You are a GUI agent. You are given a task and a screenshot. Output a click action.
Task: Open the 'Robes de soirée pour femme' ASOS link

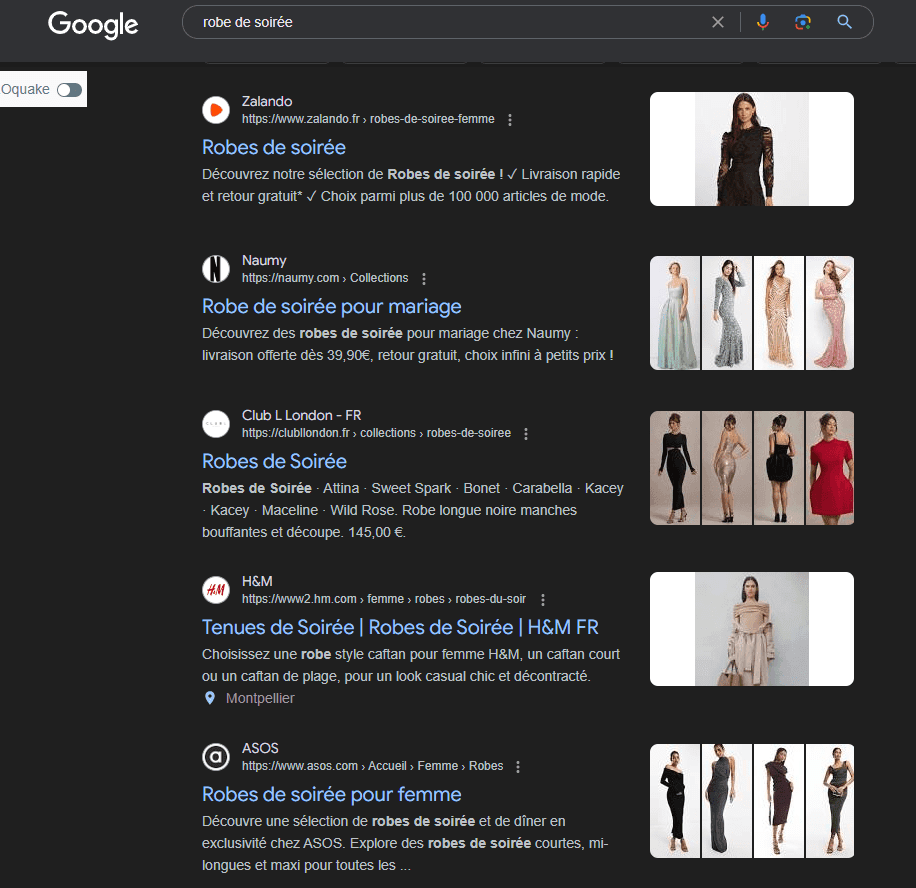tap(332, 794)
